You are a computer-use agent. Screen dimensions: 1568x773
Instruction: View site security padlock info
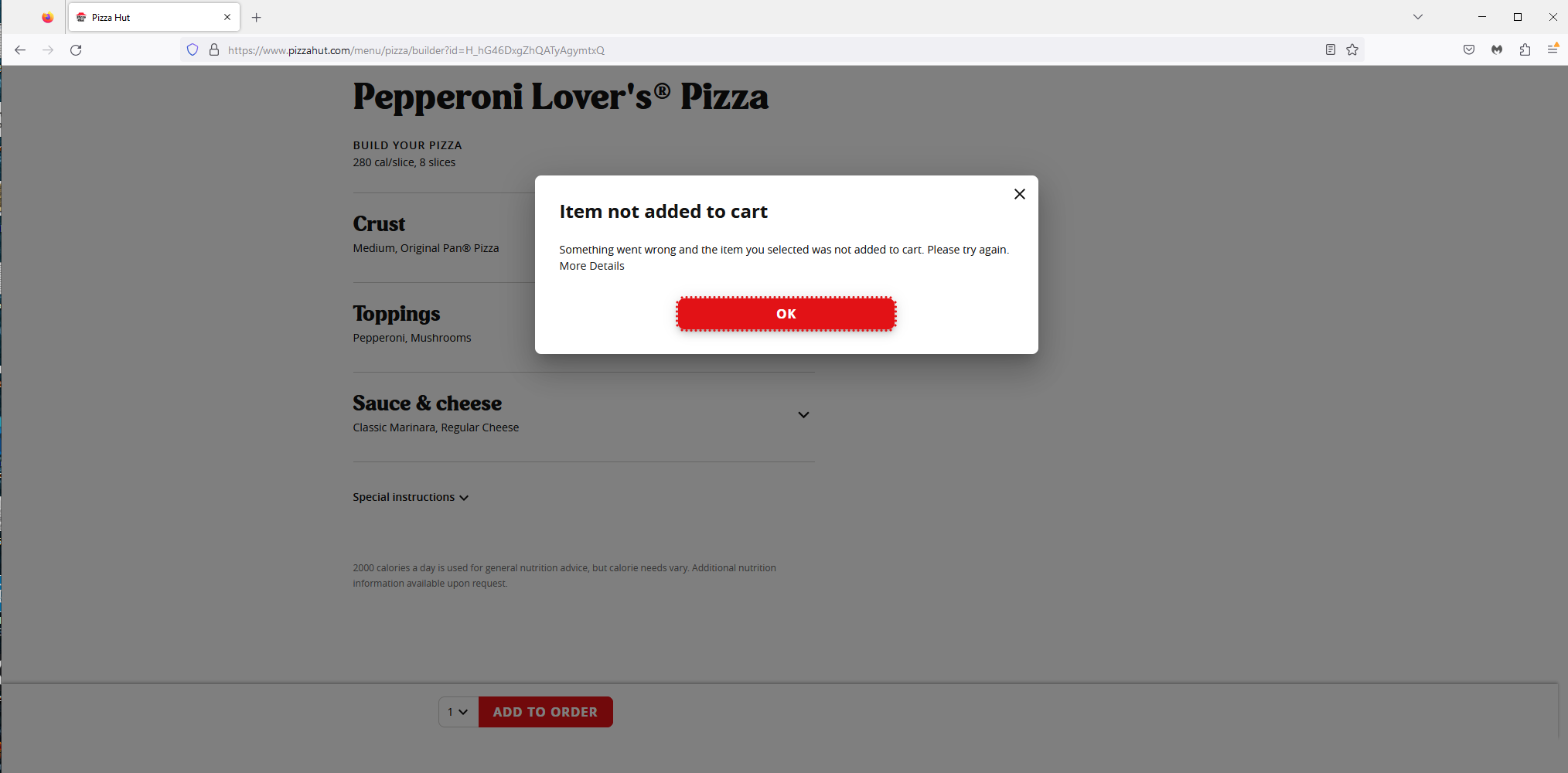tap(214, 50)
